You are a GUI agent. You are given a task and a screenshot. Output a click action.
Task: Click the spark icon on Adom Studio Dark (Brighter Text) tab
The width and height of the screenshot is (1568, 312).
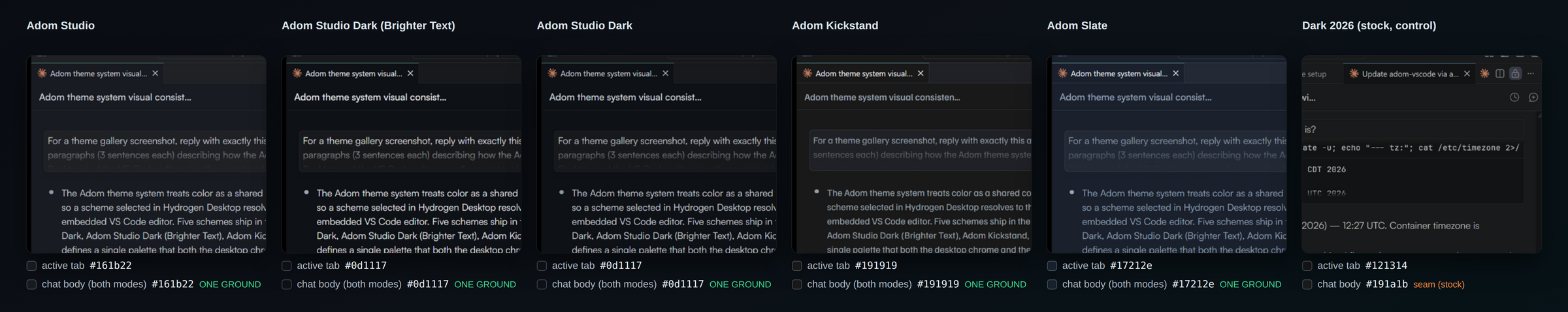pyautogui.click(x=297, y=73)
